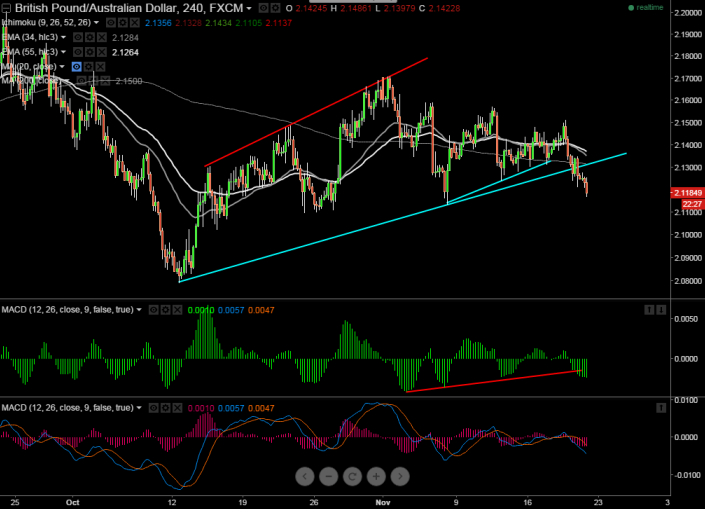The height and width of the screenshot is (509, 705).
Task: Click the Oct label on the time axis
Action: 72,502
